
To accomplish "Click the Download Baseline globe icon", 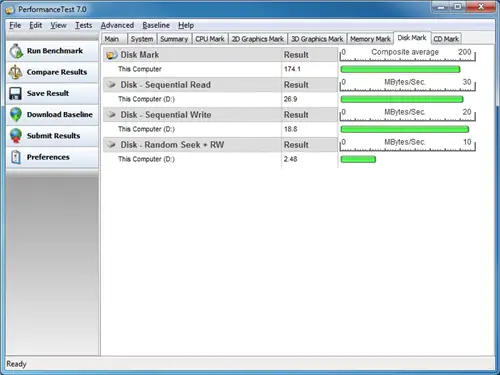I will coord(16,114).
